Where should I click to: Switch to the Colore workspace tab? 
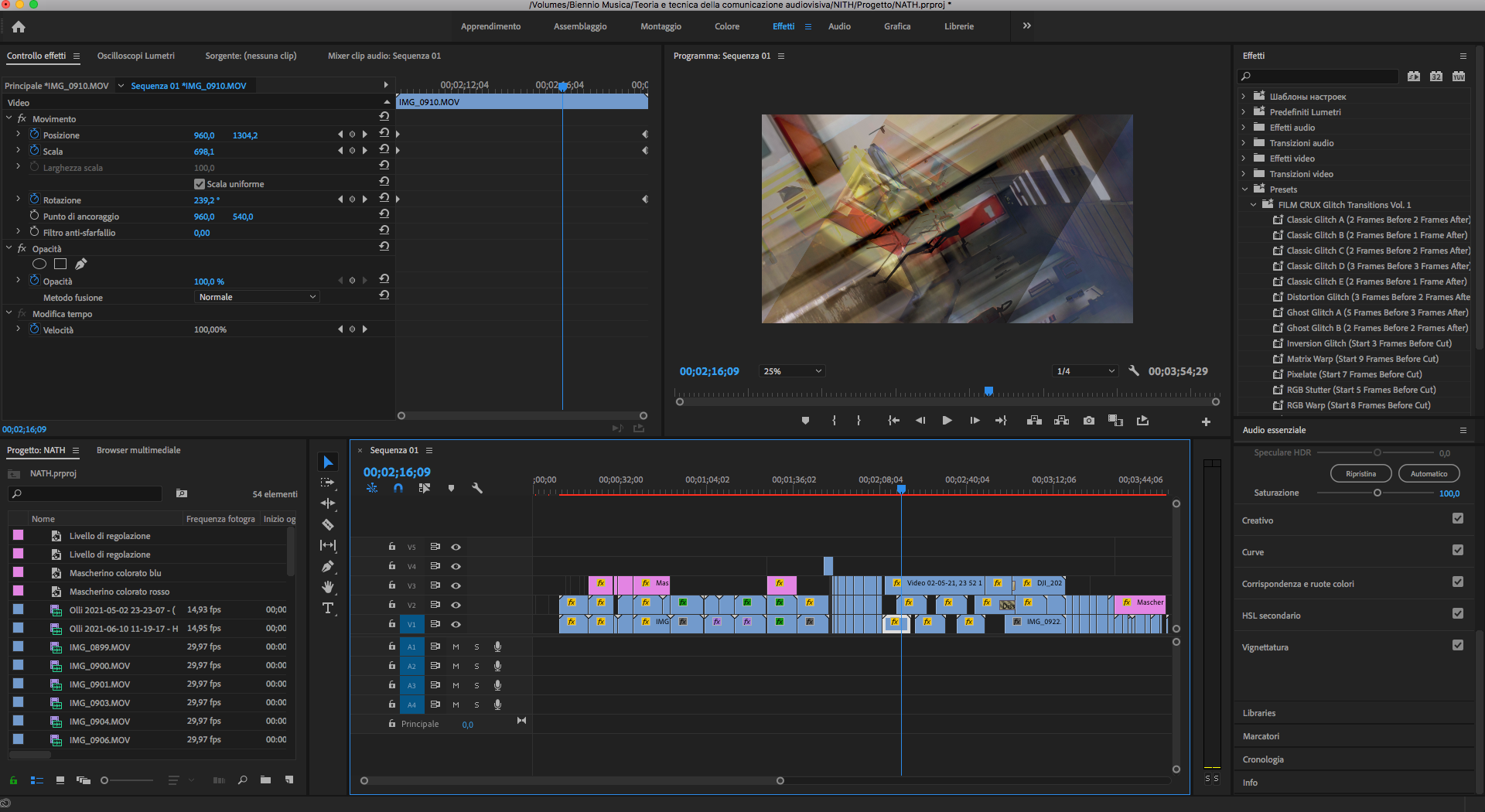pyautogui.click(x=726, y=26)
